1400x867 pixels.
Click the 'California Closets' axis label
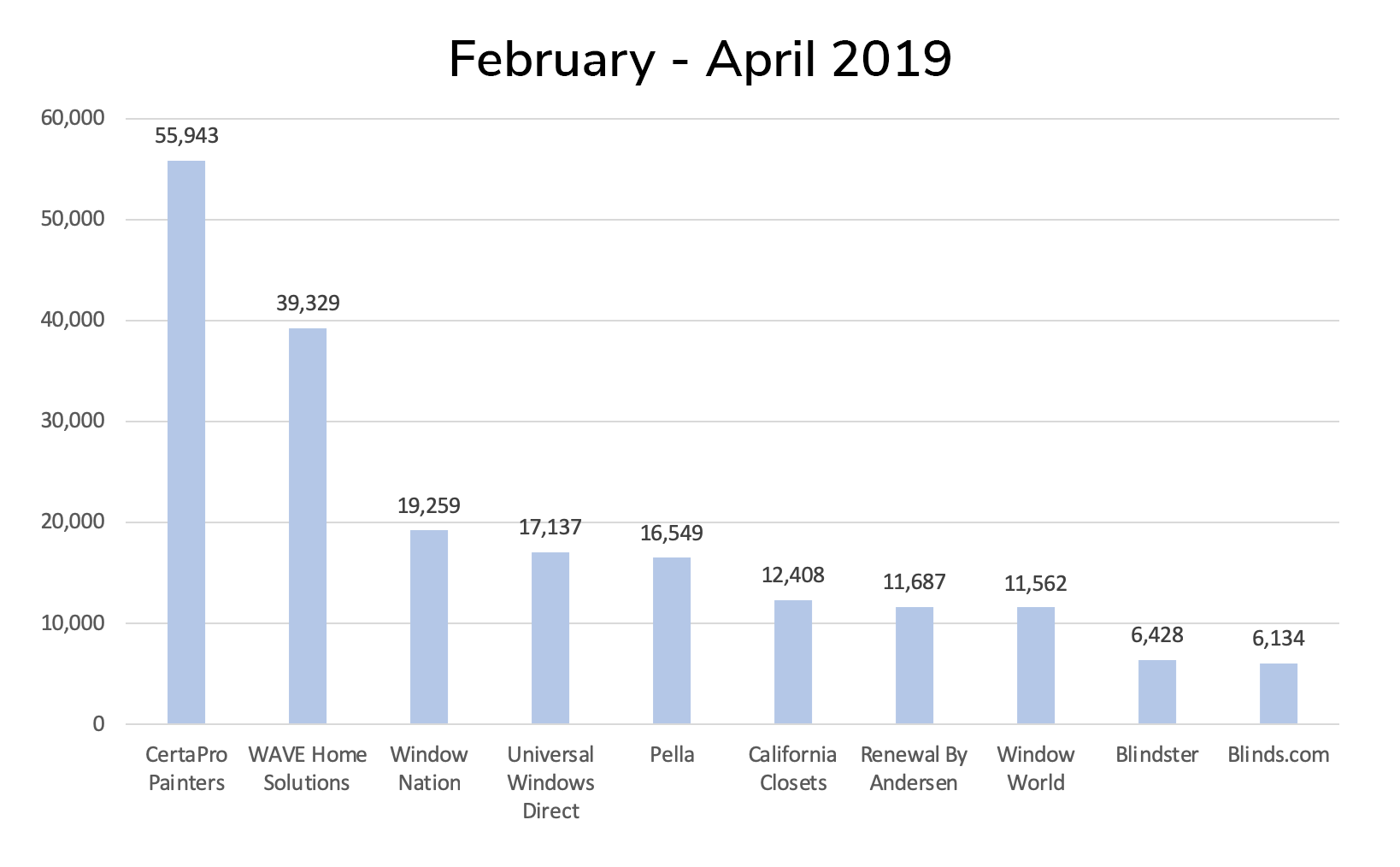tap(793, 769)
